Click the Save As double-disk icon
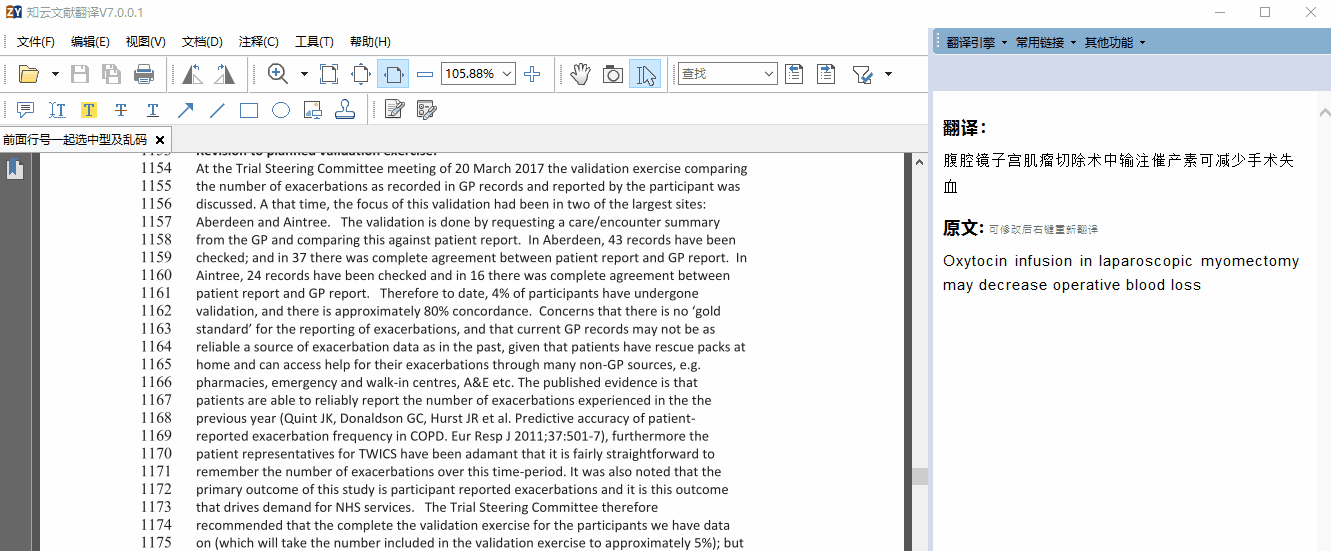The height and width of the screenshot is (551, 1331). [111, 74]
